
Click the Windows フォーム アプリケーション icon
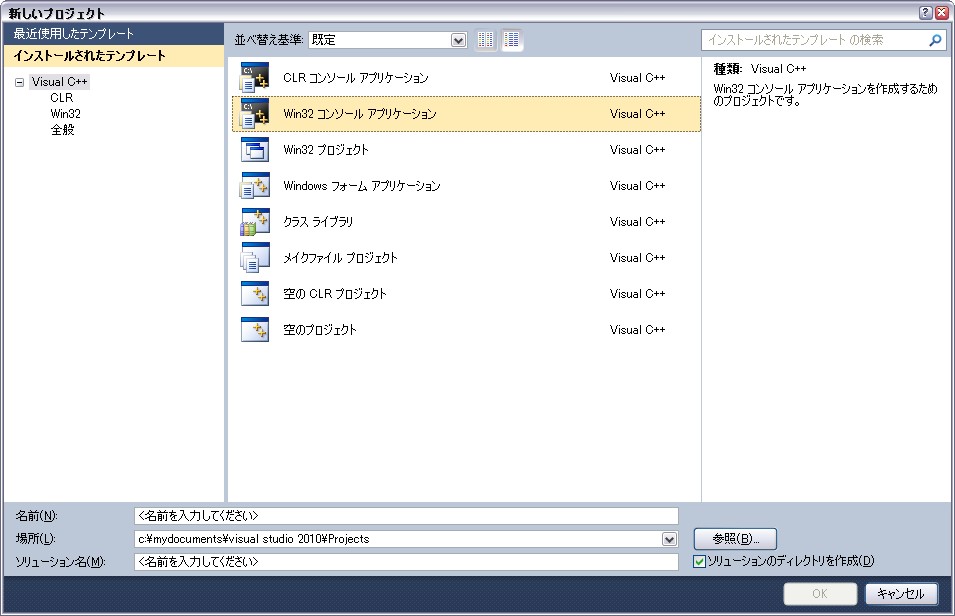[x=255, y=185]
